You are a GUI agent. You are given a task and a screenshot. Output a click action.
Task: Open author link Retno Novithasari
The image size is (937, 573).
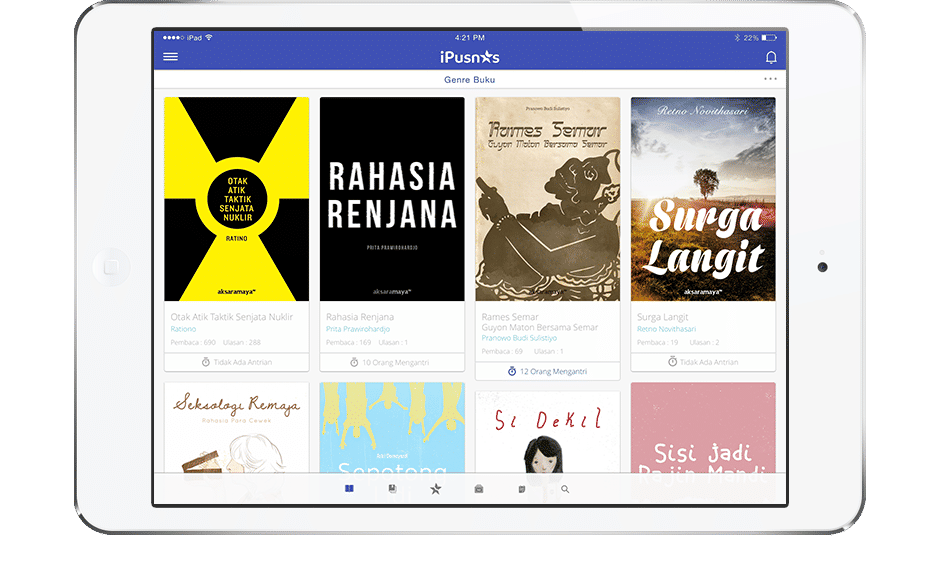666,329
